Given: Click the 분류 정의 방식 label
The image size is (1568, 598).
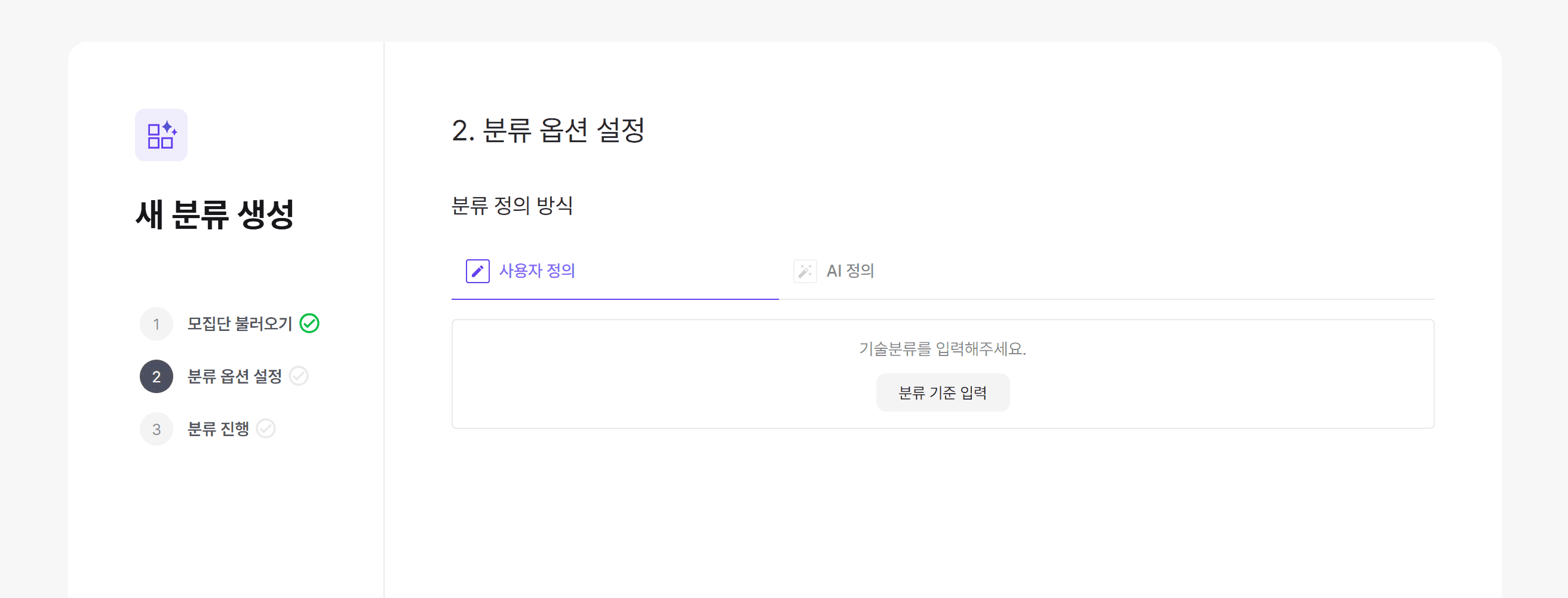Looking at the screenshot, I should pyautogui.click(x=512, y=206).
